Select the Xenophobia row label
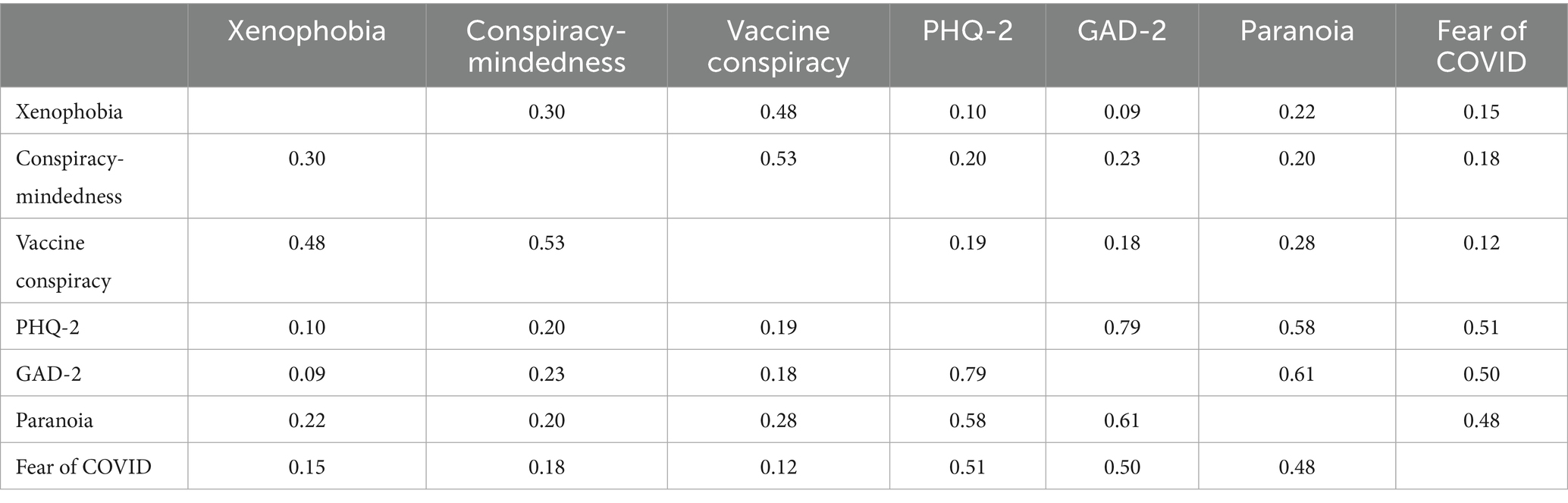 (69, 112)
